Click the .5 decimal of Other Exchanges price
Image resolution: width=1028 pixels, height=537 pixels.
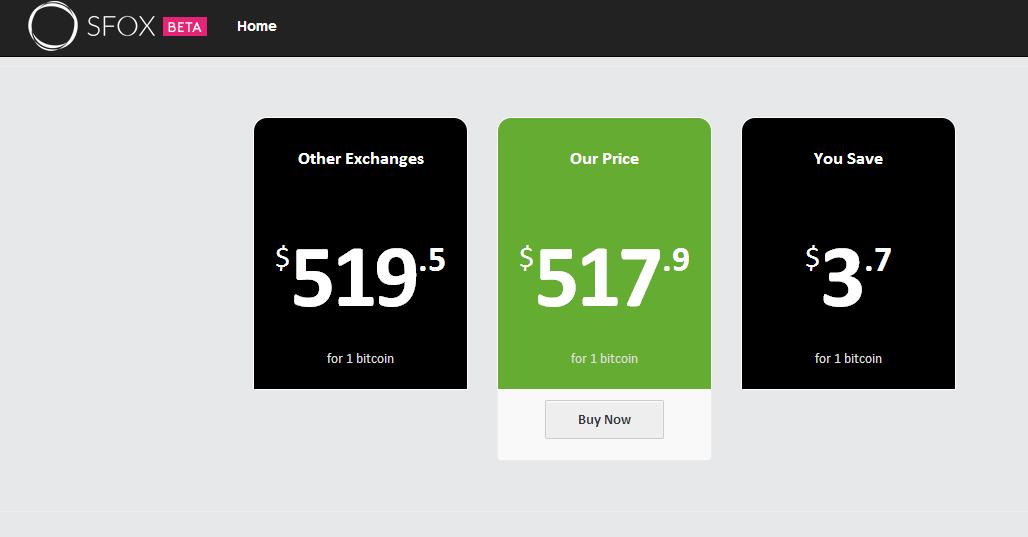433,262
